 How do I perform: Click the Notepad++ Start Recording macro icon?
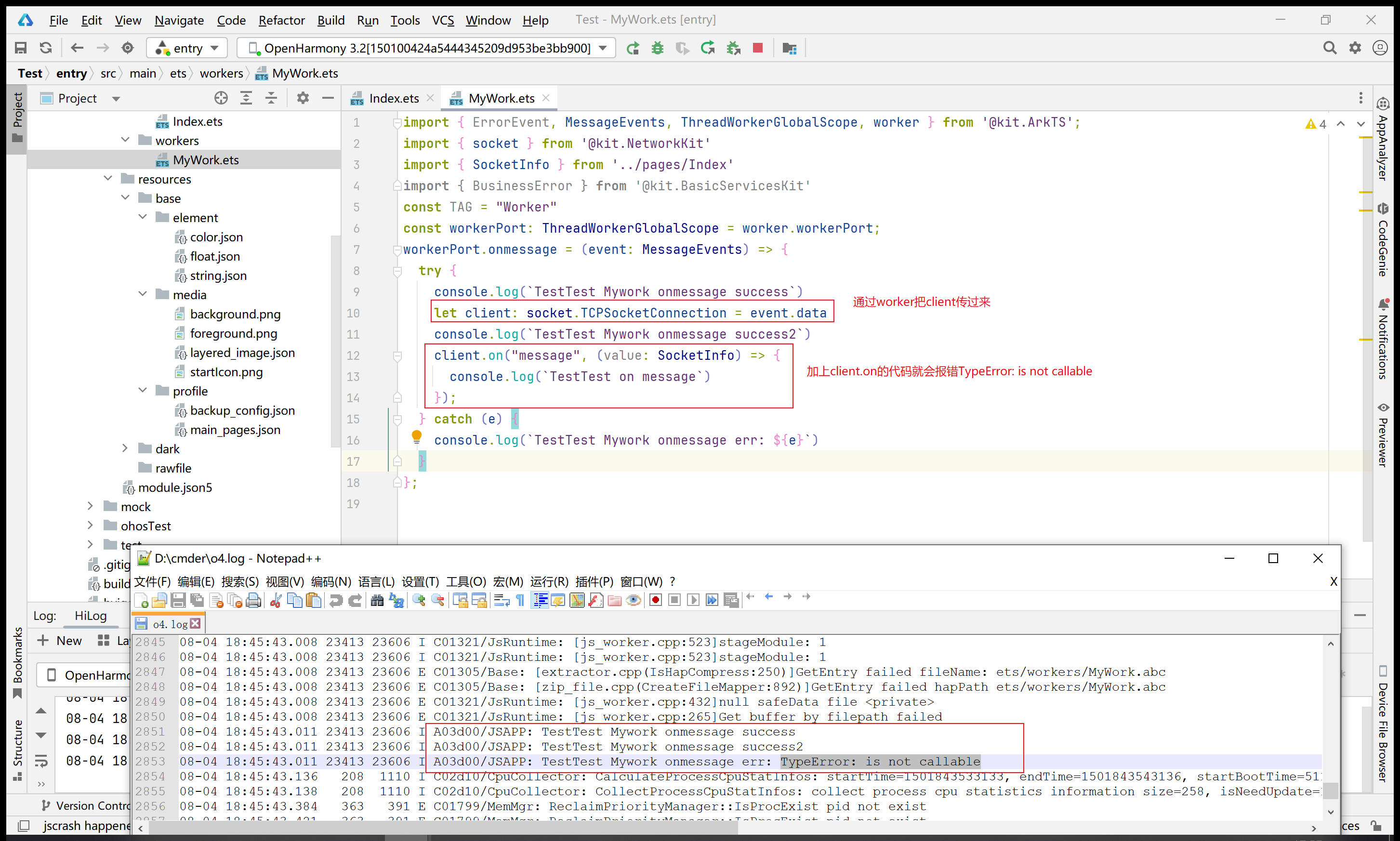[655, 600]
